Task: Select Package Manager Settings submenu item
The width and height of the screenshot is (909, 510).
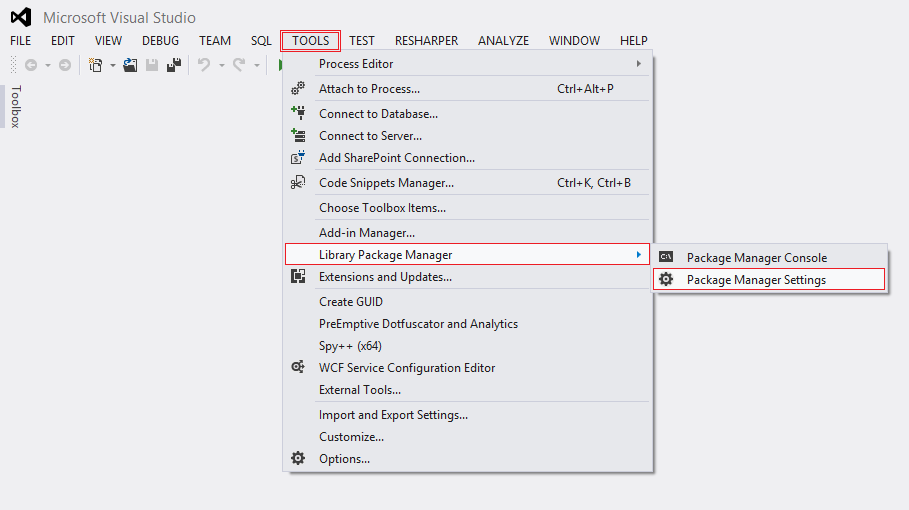Action: coord(769,279)
